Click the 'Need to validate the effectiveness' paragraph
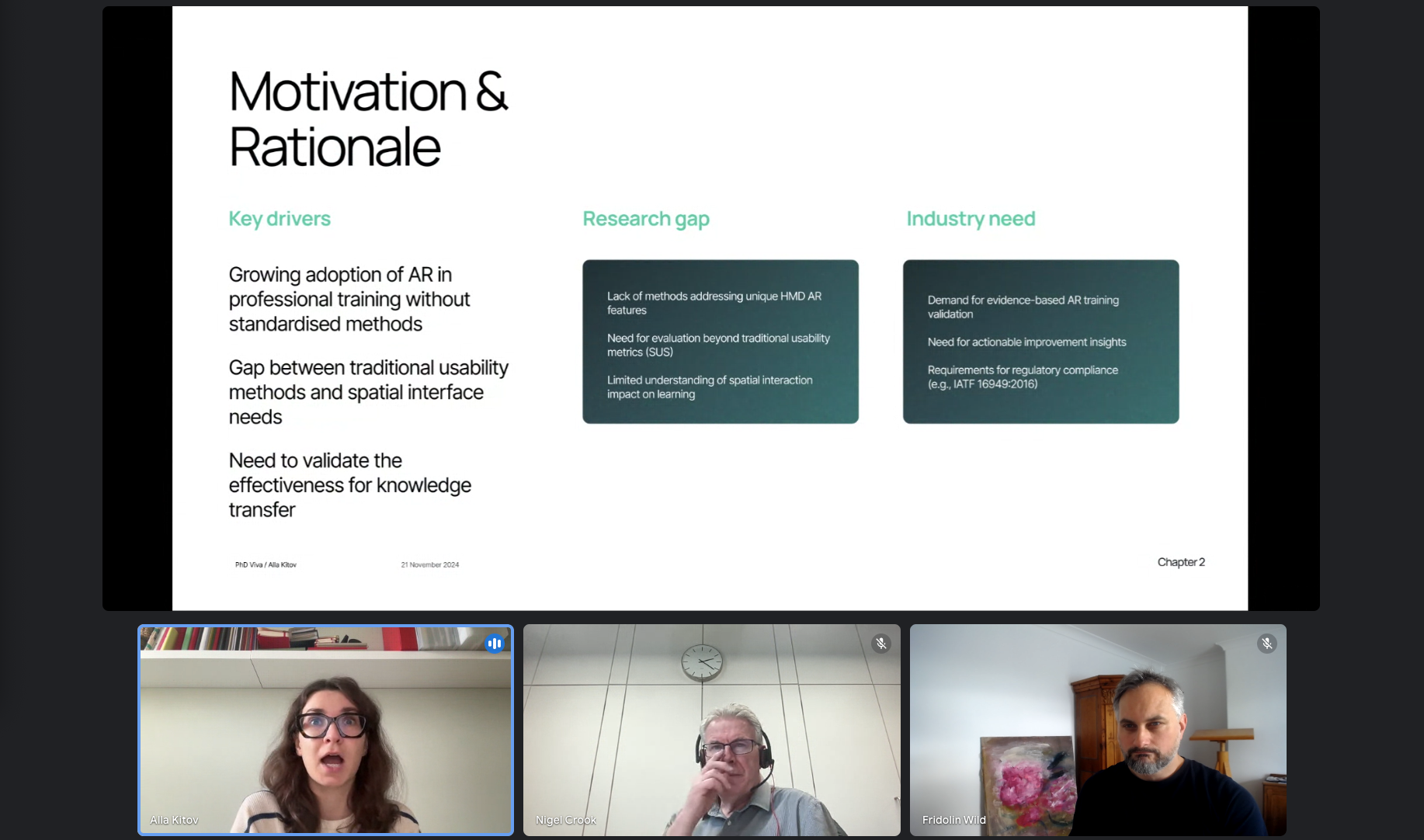 coord(349,485)
